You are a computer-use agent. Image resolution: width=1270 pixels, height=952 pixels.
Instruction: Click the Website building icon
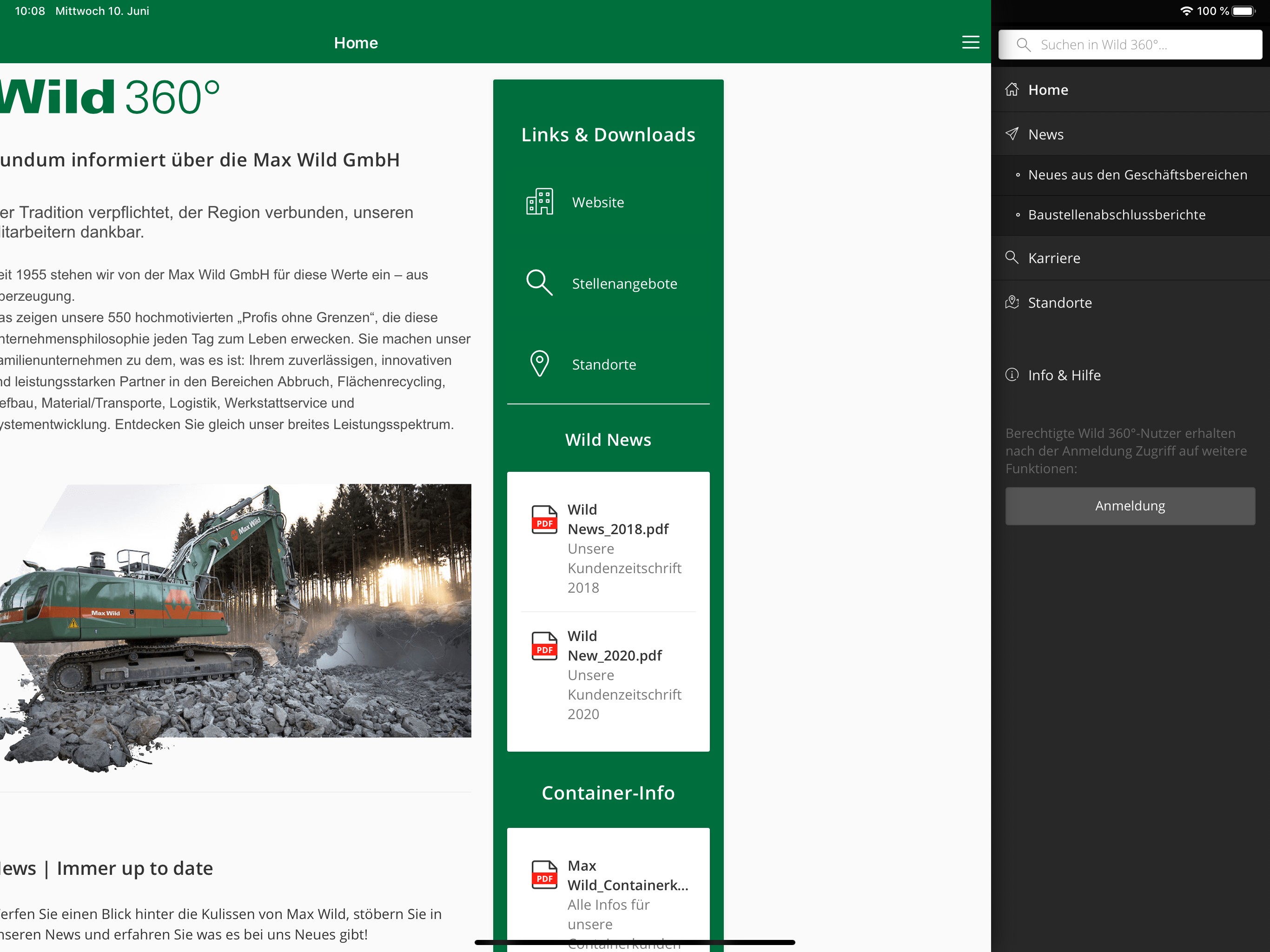(x=540, y=202)
